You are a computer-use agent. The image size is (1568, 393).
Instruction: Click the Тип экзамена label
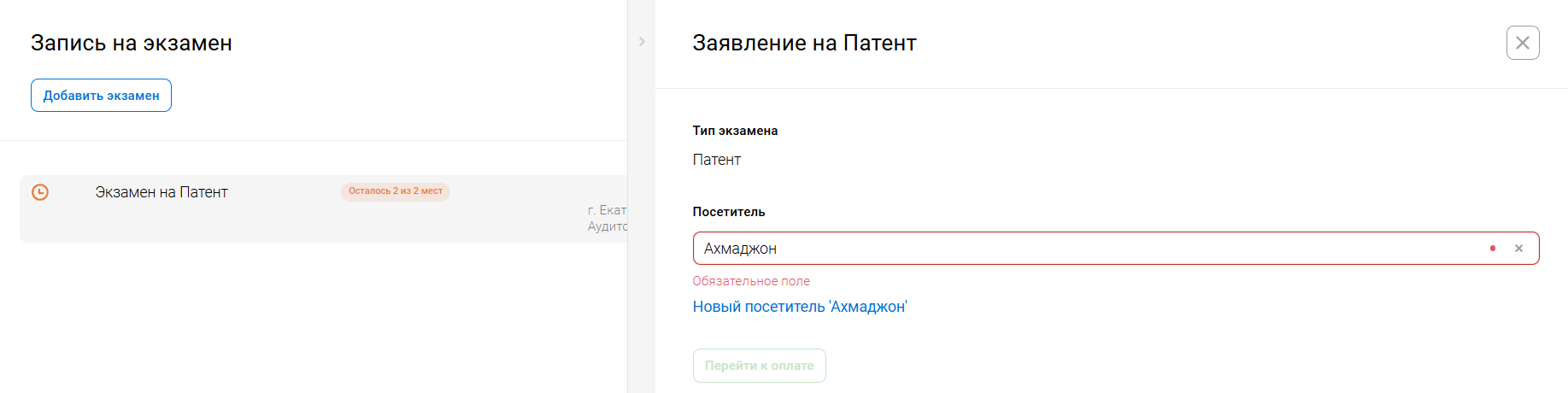735,131
